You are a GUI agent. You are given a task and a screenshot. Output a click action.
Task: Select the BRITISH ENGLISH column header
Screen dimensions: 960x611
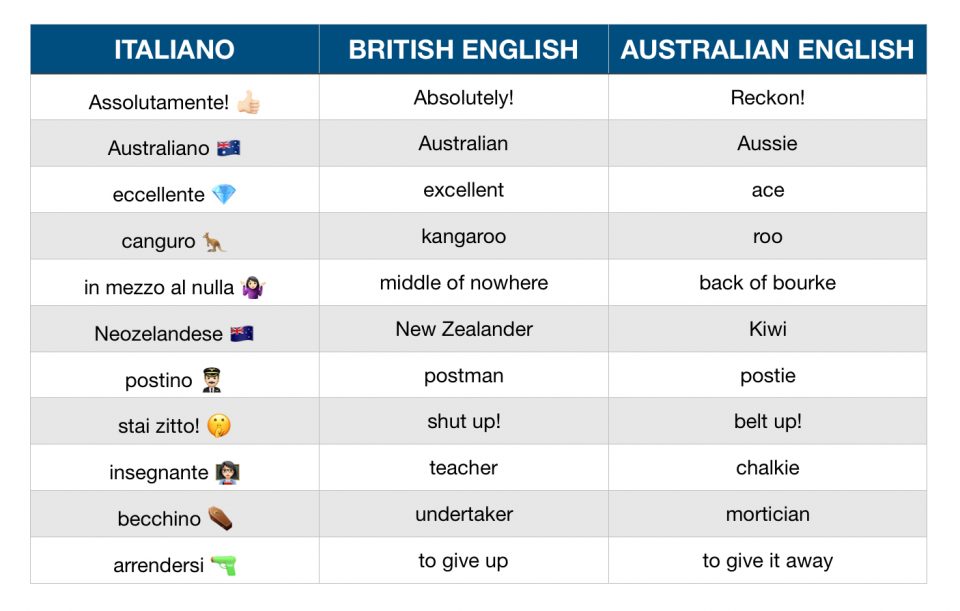click(x=463, y=49)
